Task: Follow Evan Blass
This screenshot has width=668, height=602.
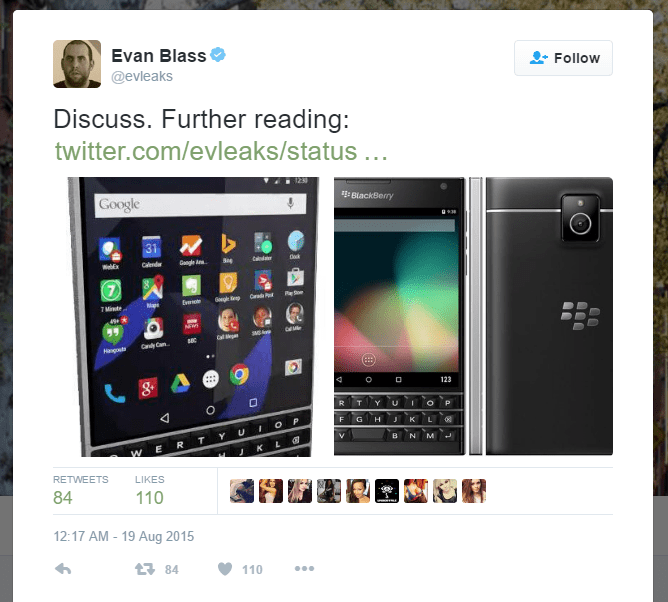Action: tap(563, 58)
